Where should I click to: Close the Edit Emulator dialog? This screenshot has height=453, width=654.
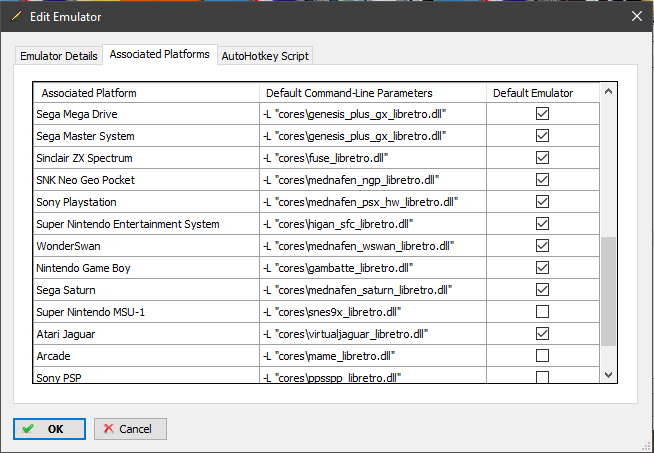[636, 16]
